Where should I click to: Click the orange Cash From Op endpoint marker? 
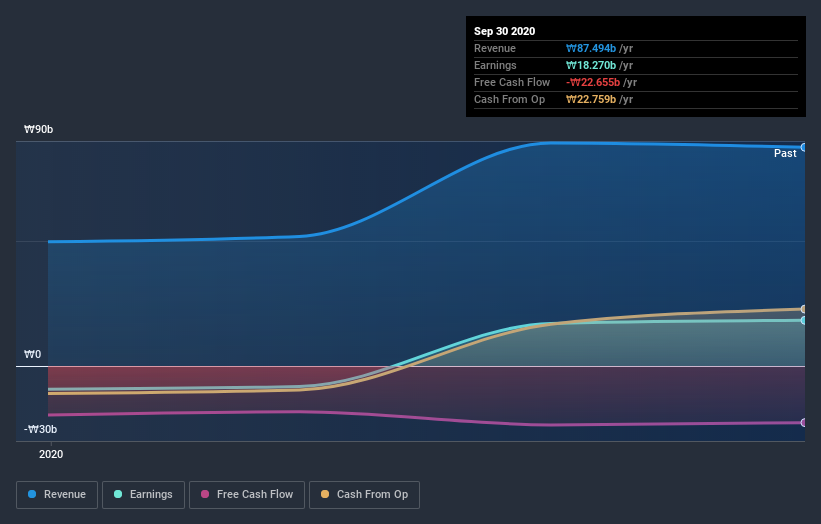coord(803,309)
